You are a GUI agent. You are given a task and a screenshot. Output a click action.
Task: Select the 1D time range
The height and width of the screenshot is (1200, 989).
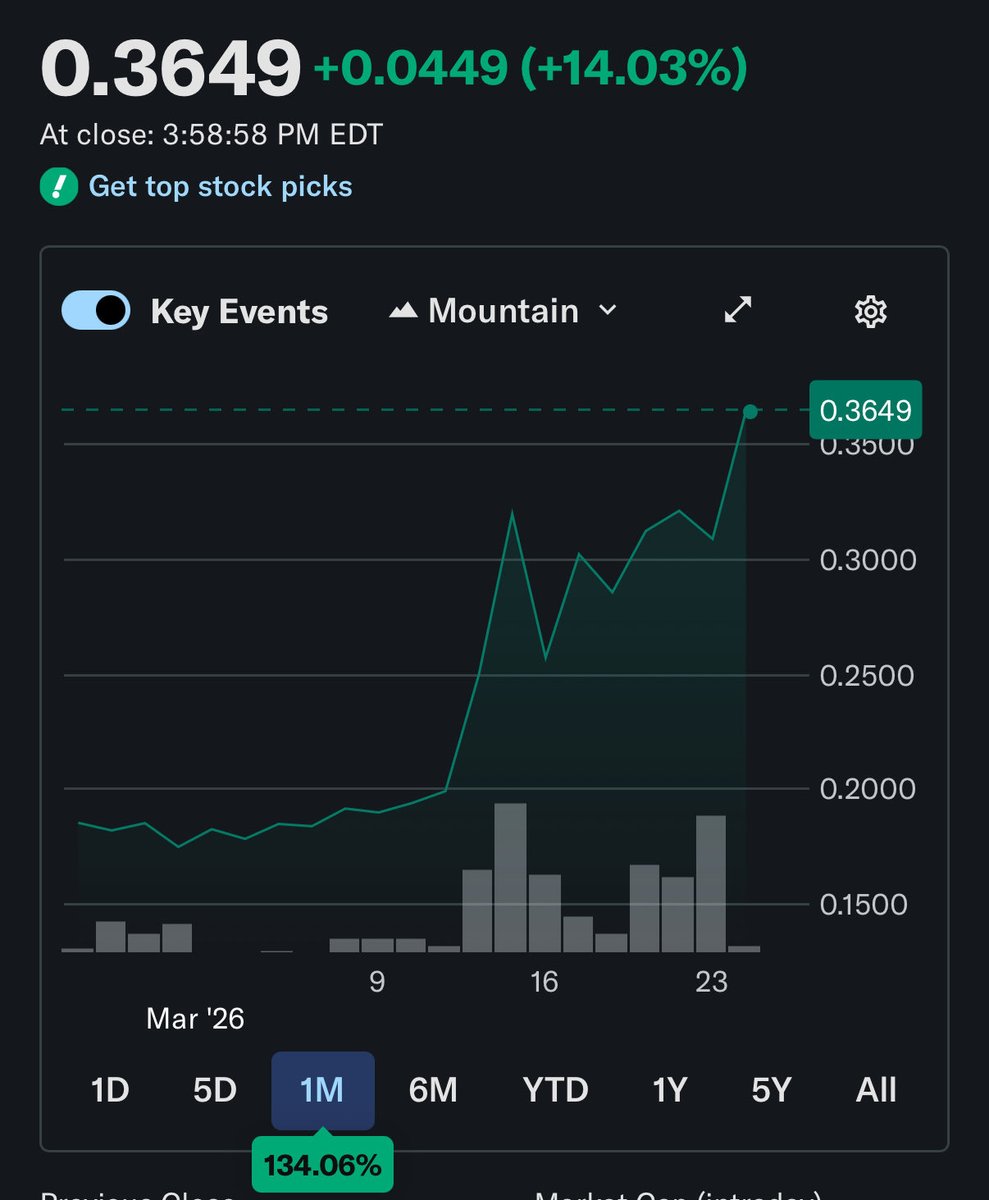point(110,1089)
